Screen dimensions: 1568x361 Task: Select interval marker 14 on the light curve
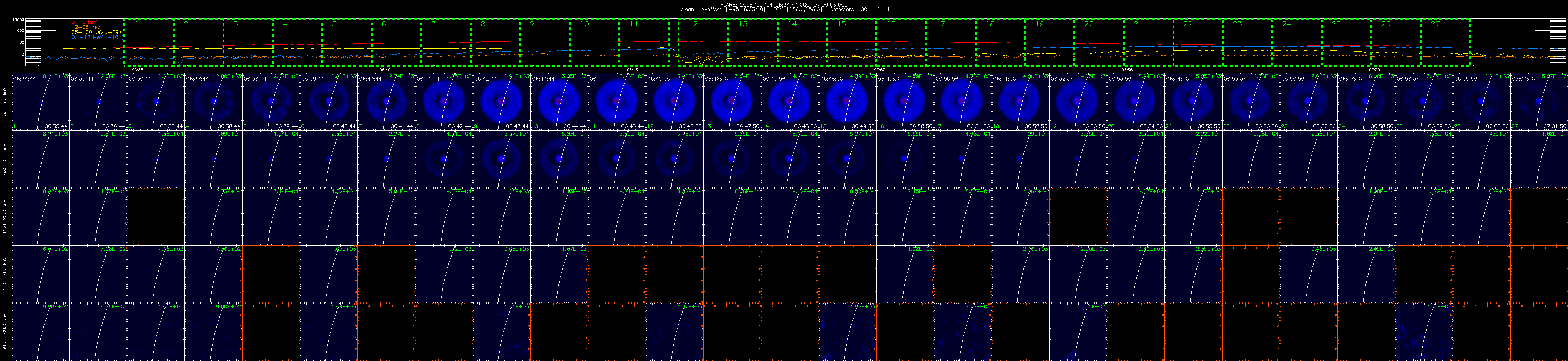coord(792,24)
